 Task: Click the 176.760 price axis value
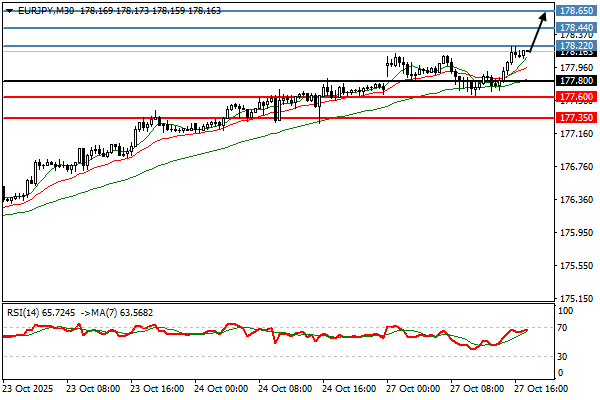(x=575, y=167)
